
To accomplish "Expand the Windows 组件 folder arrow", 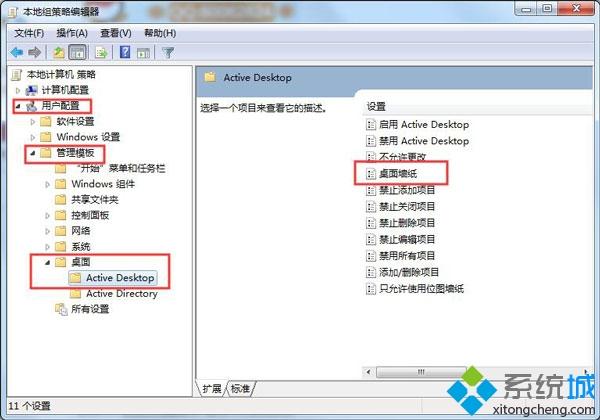I will tap(47, 184).
